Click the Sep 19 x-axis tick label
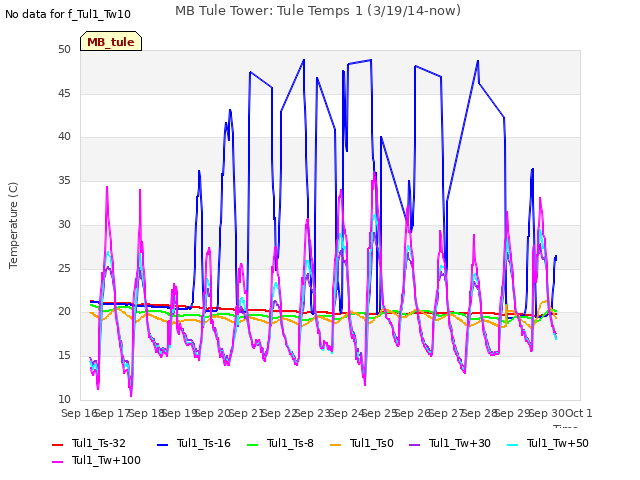 (180, 413)
